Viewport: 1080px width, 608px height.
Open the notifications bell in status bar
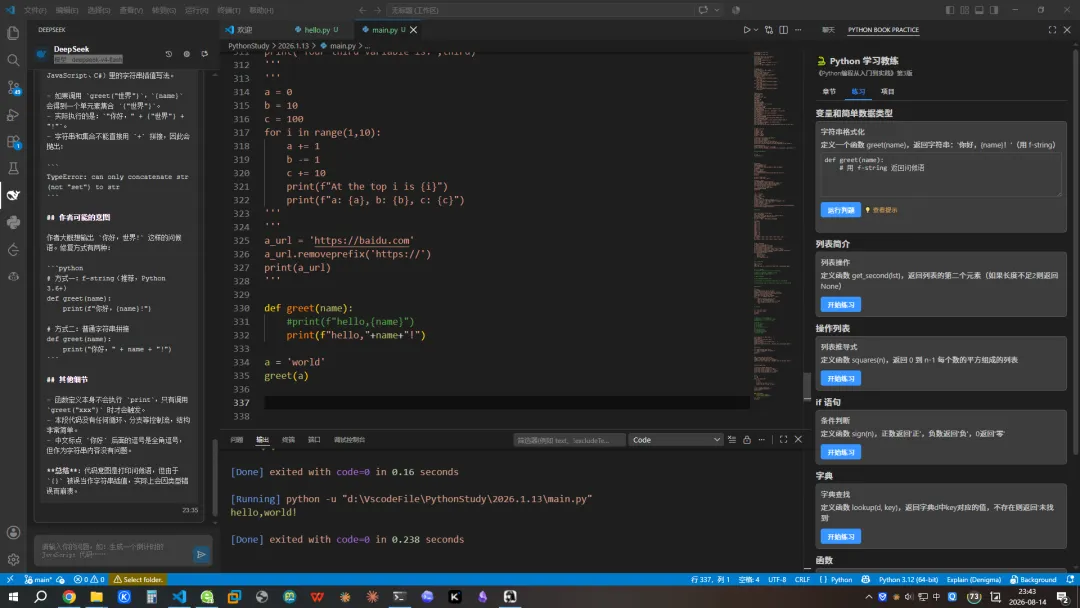(x=1070, y=579)
